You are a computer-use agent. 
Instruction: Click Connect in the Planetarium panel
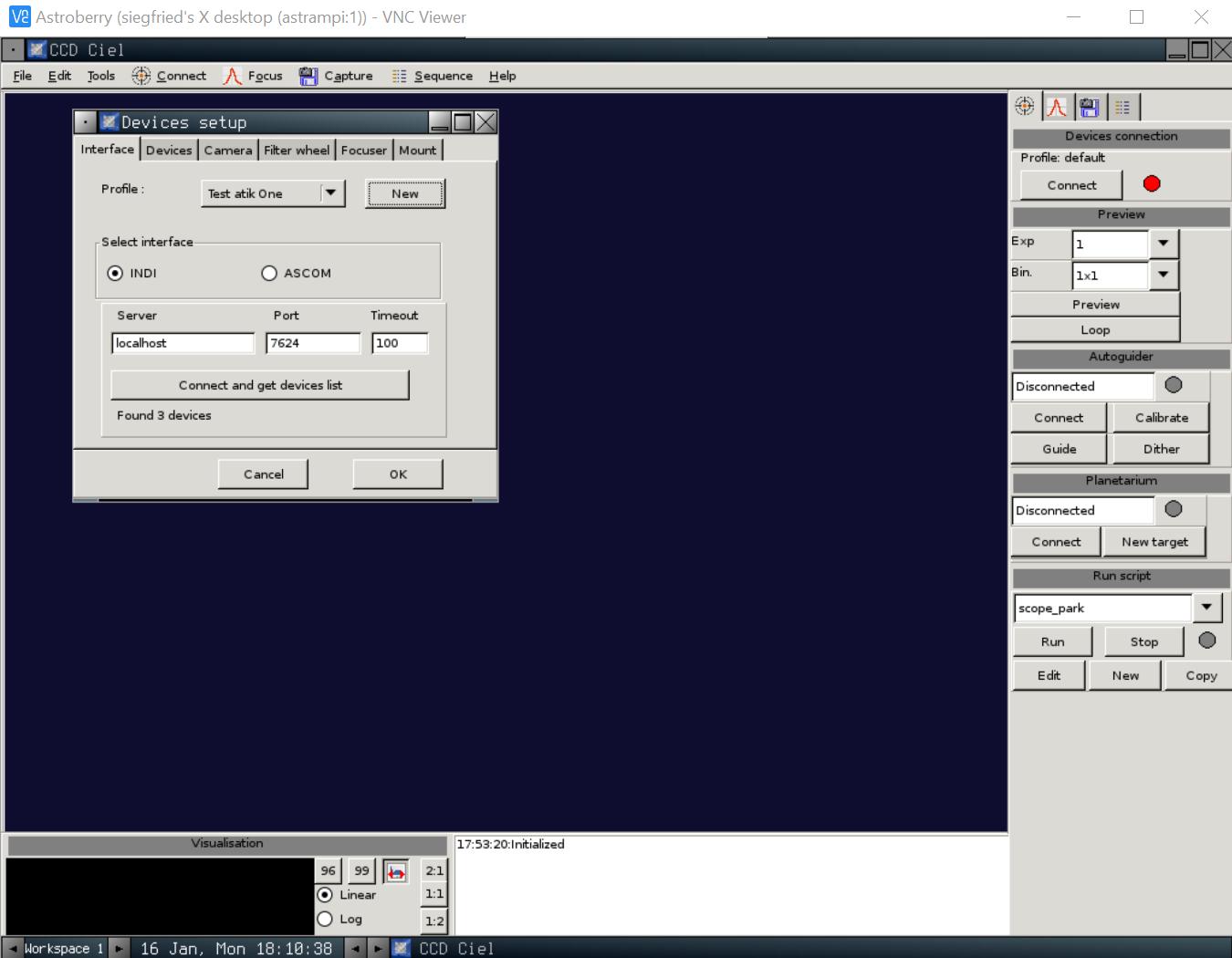pyautogui.click(x=1056, y=542)
